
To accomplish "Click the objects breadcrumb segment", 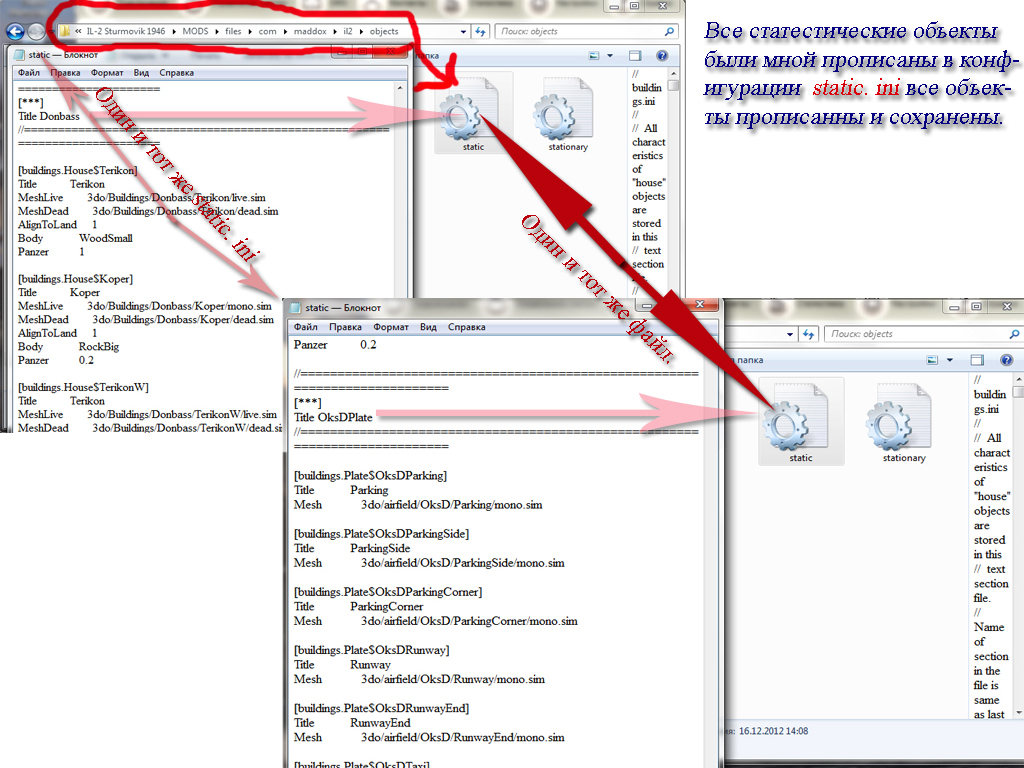I will 384,31.
